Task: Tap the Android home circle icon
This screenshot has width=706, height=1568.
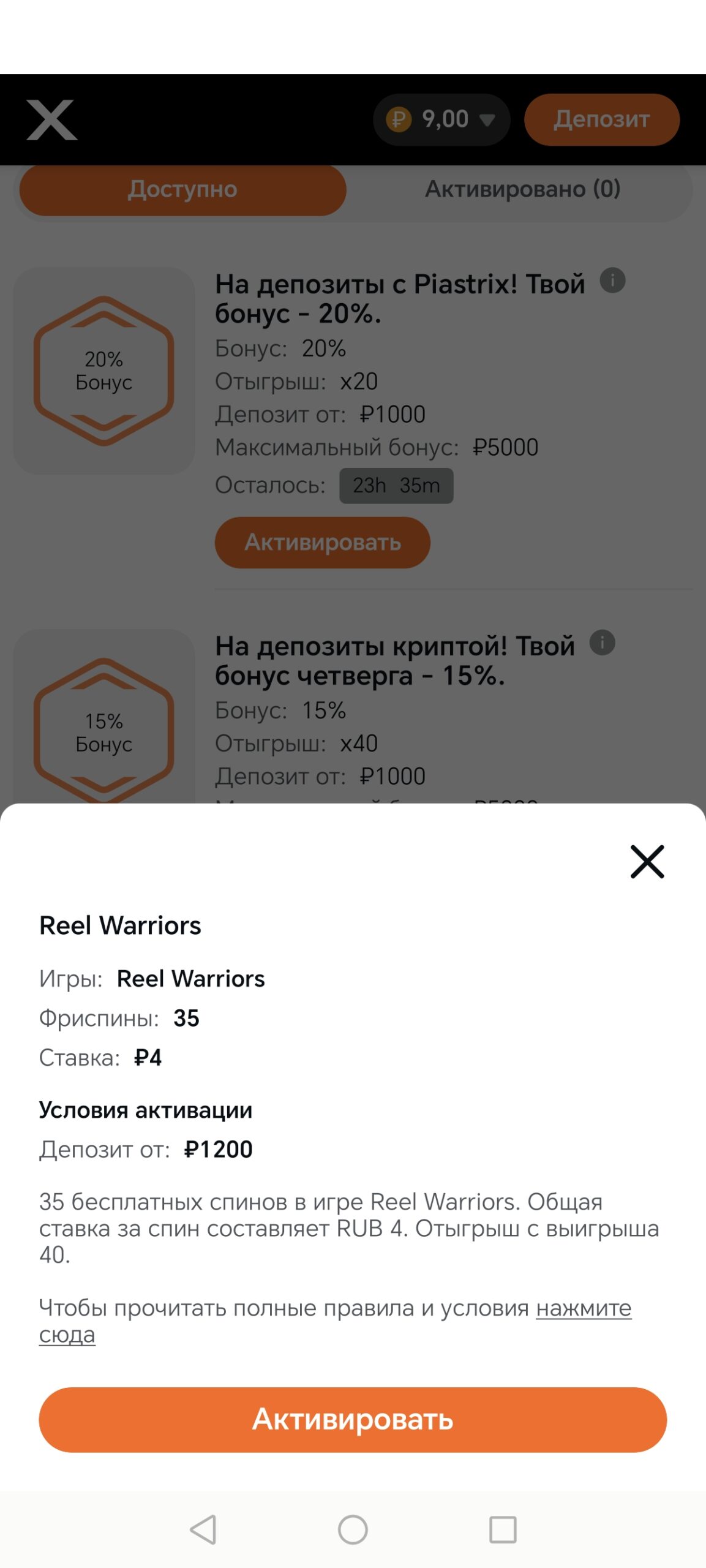Action: (353, 1530)
